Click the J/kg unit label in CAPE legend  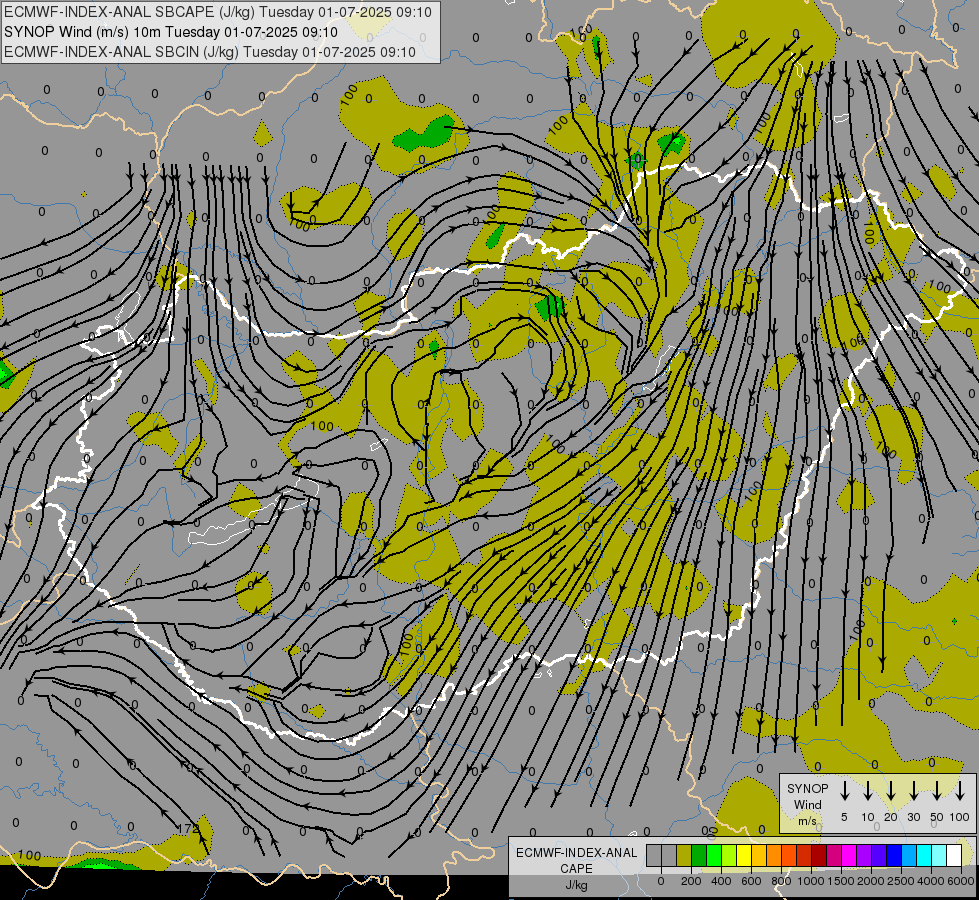(x=576, y=885)
